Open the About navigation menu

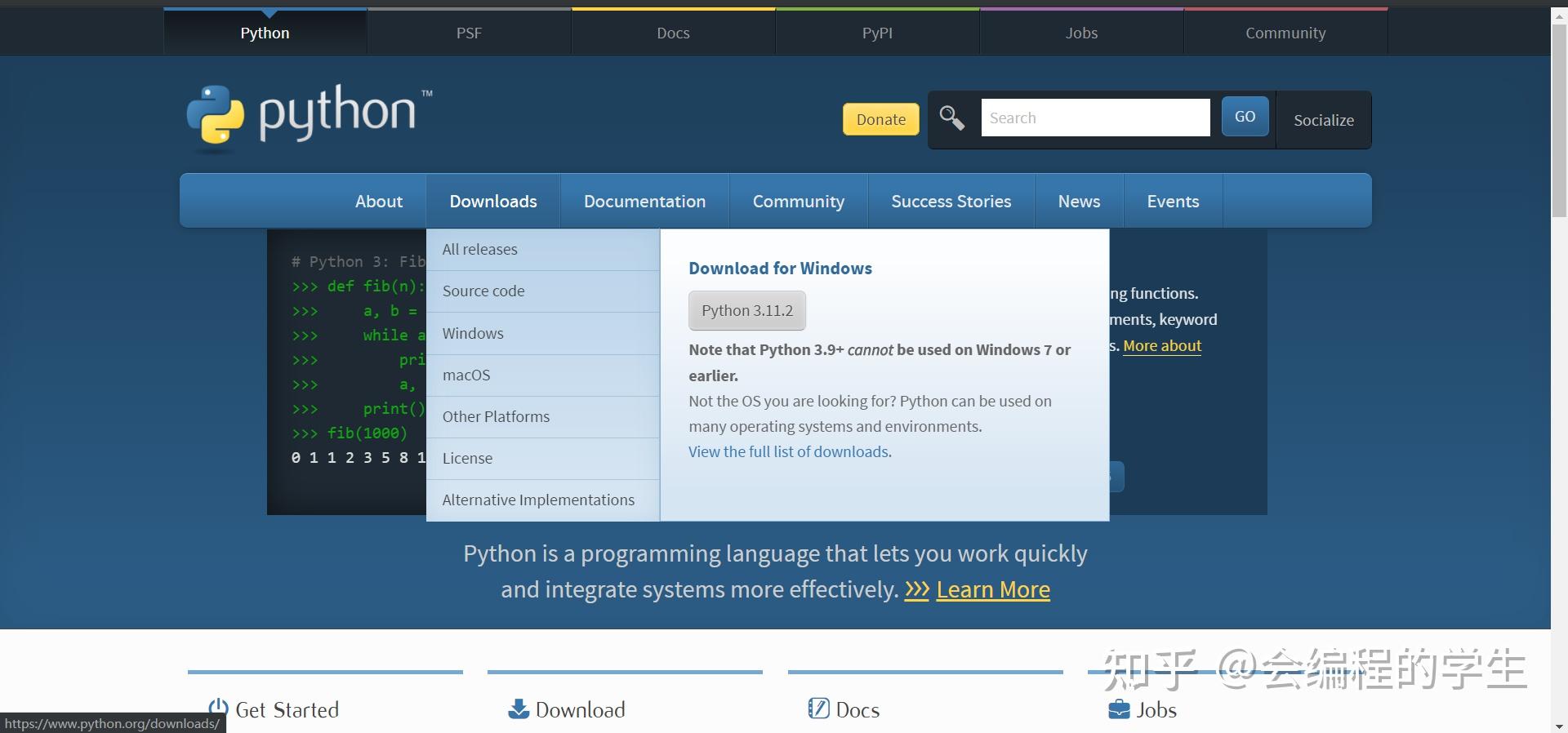point(378,201)
